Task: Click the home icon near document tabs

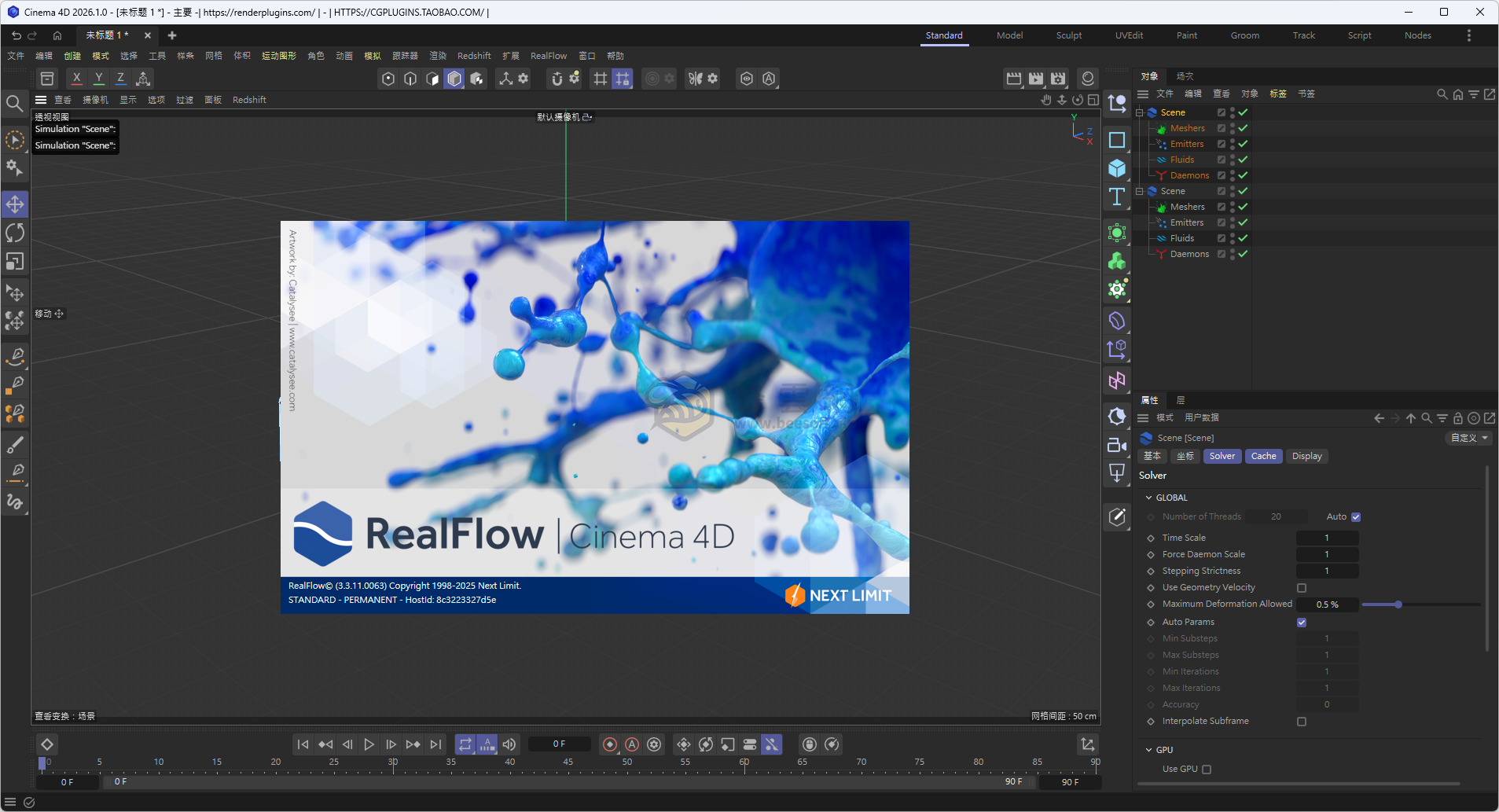Action: click(x=57, y=35)
